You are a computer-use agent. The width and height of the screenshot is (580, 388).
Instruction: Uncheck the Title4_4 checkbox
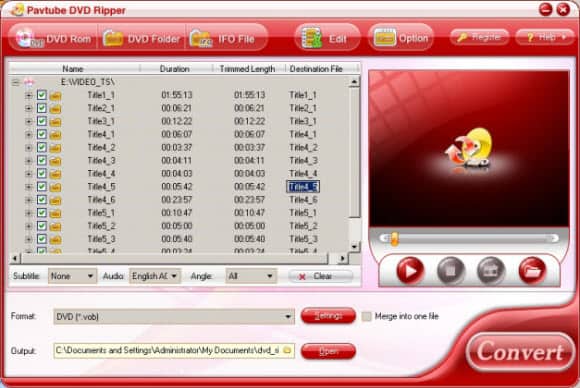point(41,173)
